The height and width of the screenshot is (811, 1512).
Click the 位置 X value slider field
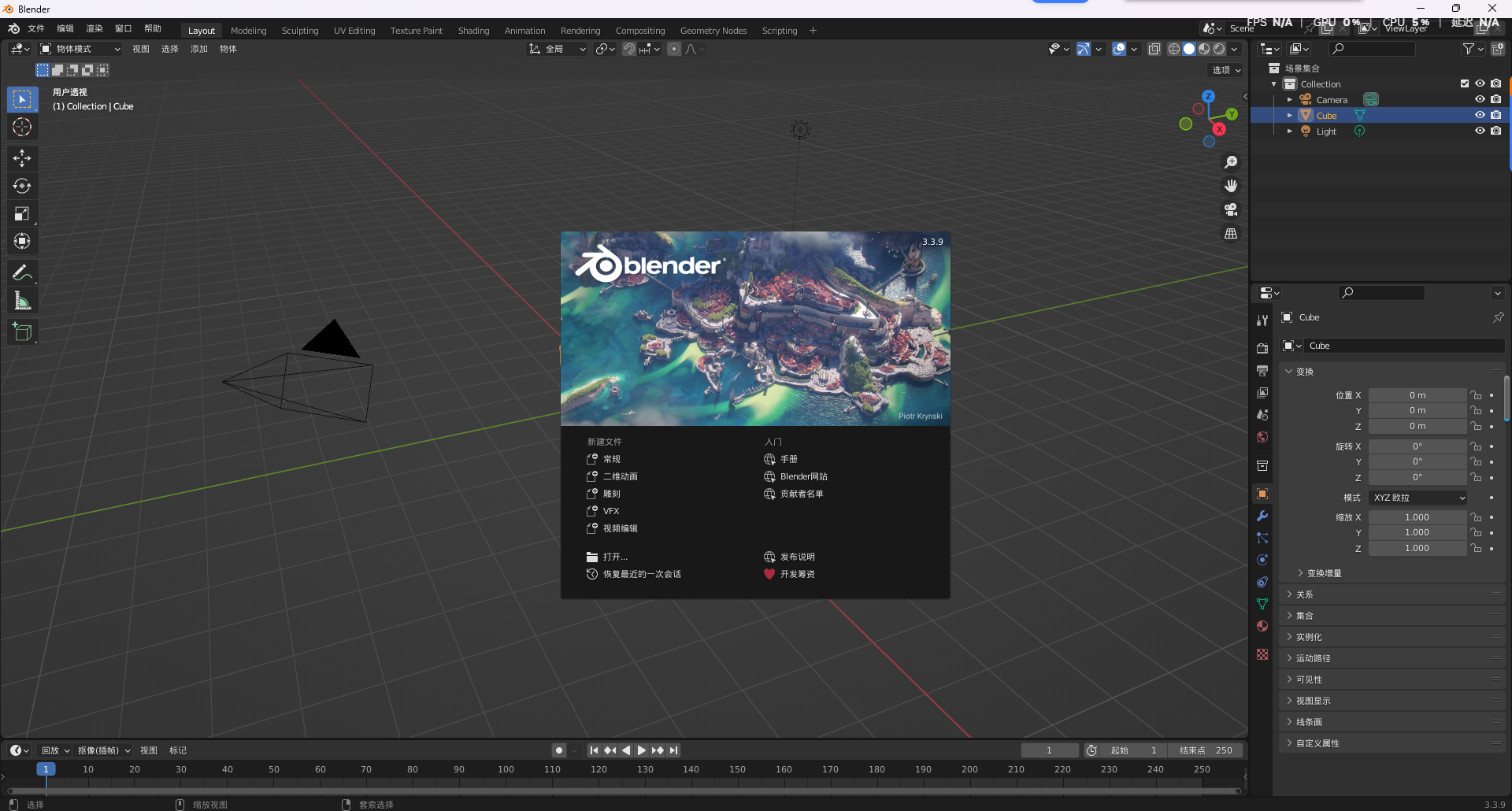[x=1417, y=395]
